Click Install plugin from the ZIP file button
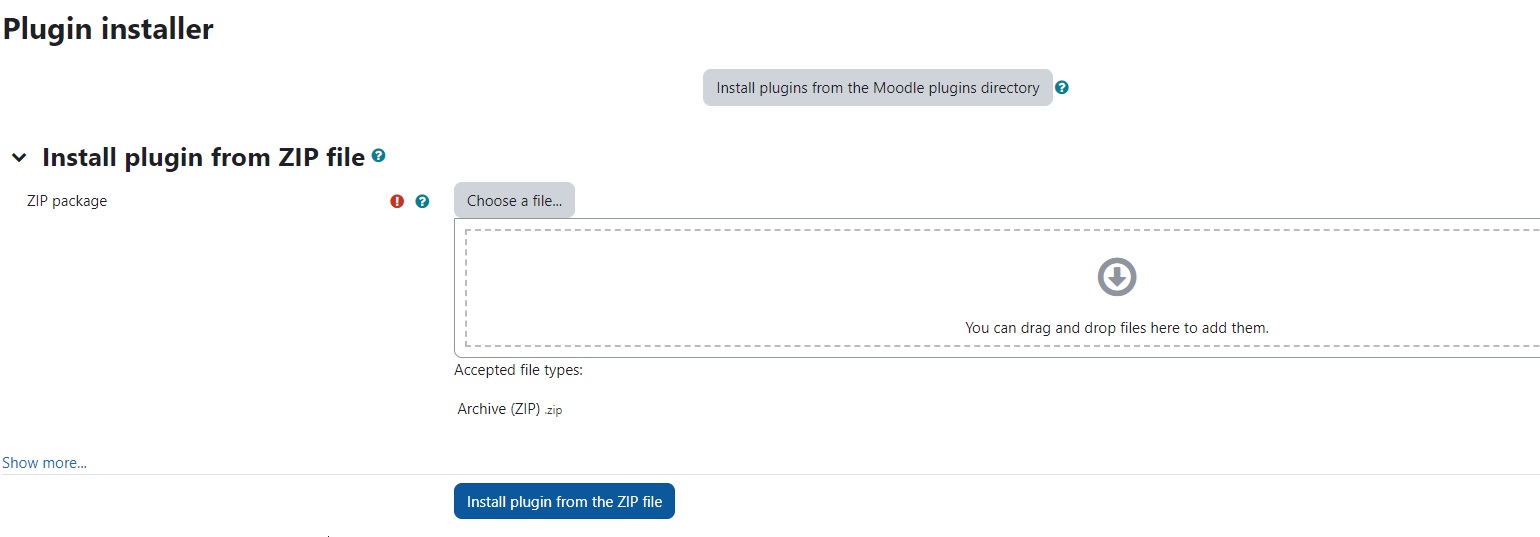The width and height of the screenshot is (1540, 537). pyautogui.click(x=564, y=502)
